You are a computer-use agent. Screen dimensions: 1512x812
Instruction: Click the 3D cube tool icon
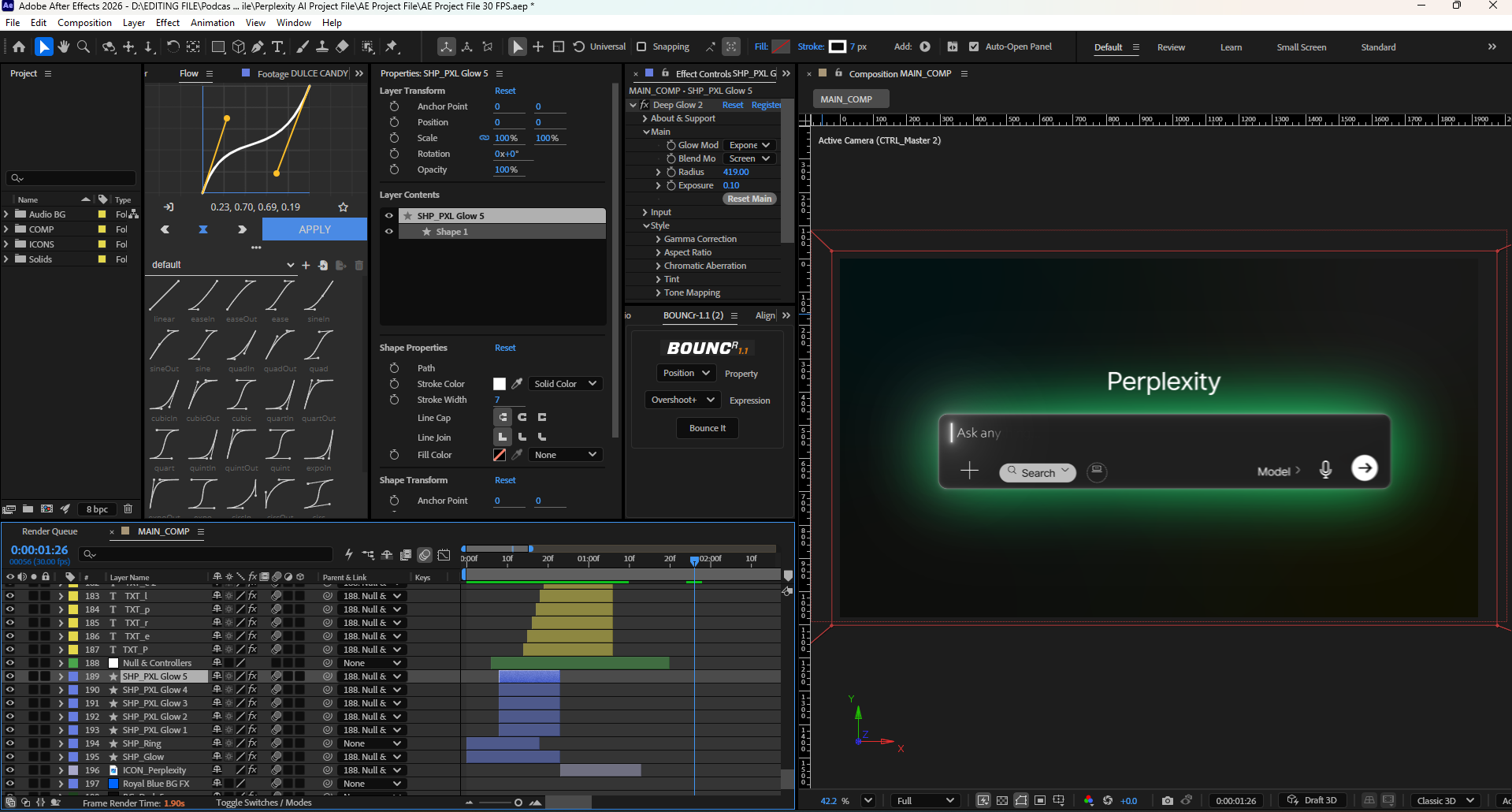click(x=239, y=47)
